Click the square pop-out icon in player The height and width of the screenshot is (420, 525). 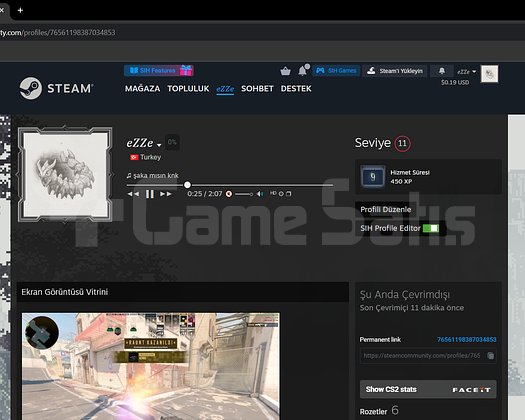coord(289,194)
